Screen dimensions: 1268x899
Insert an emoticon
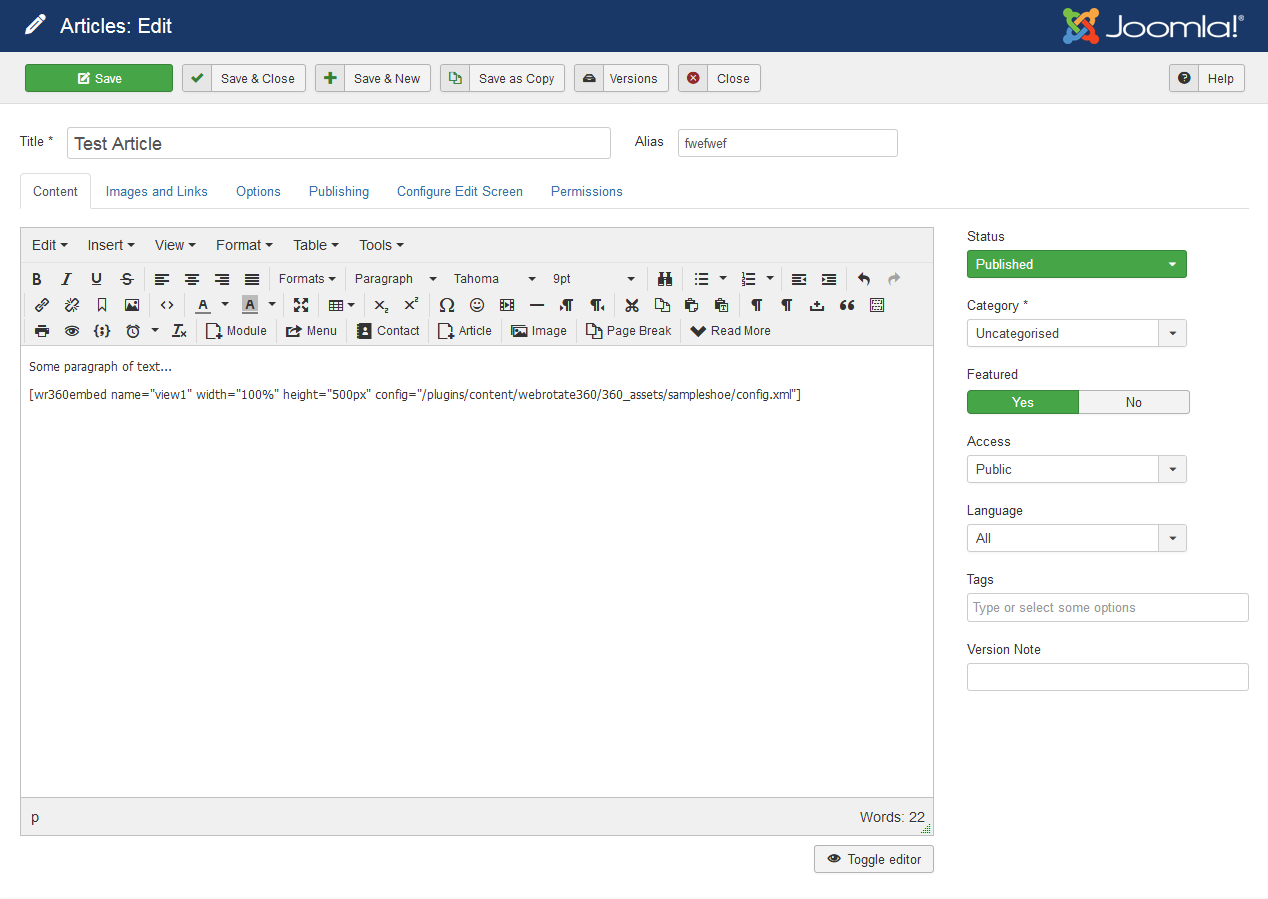(477, 305)
